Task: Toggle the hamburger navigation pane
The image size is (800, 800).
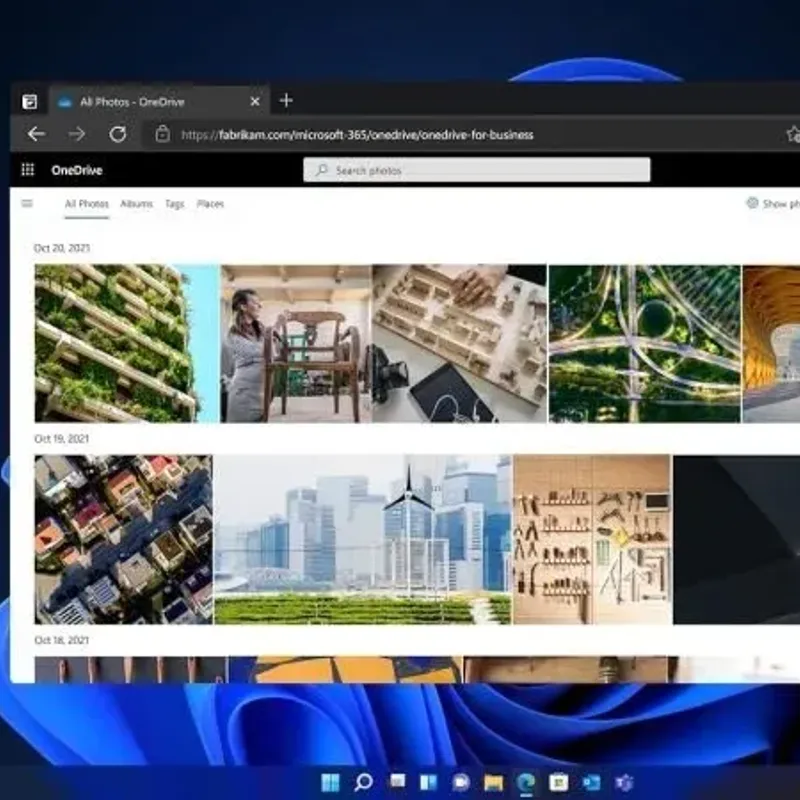Action: click(x=28, y=204)
